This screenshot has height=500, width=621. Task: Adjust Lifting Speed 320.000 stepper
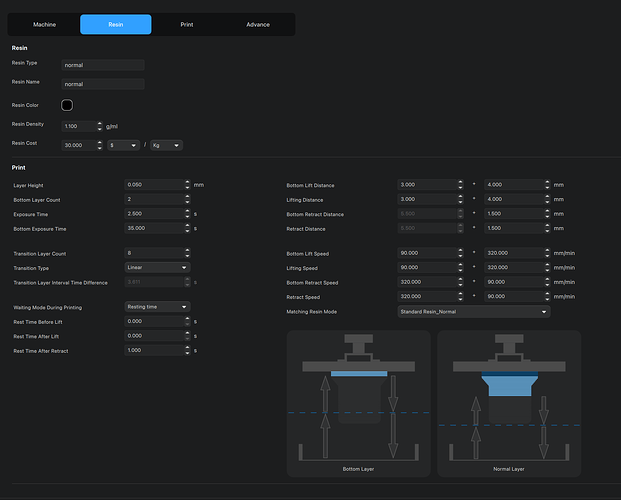(547, 267)
